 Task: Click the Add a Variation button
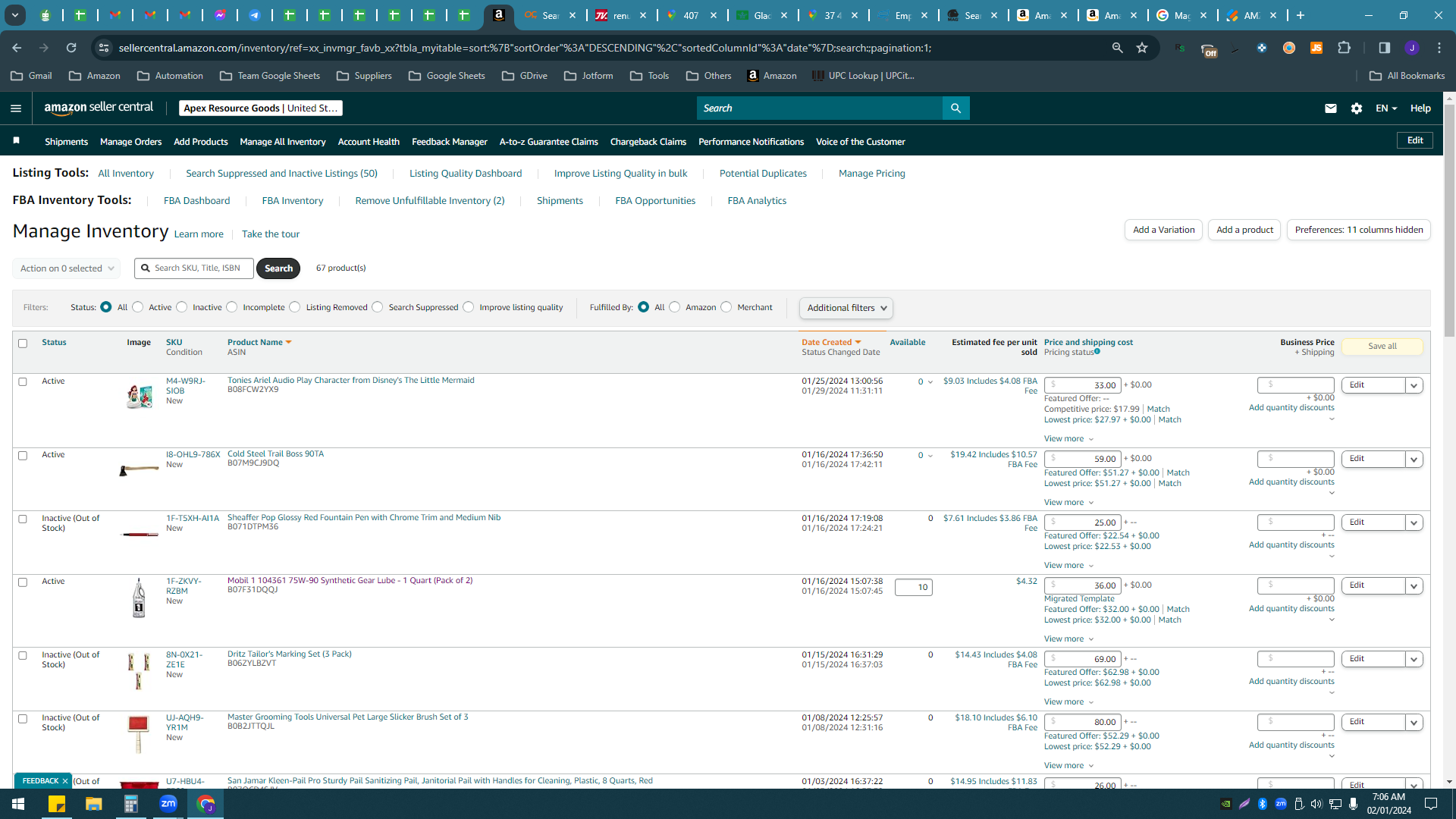point(1164,230)
